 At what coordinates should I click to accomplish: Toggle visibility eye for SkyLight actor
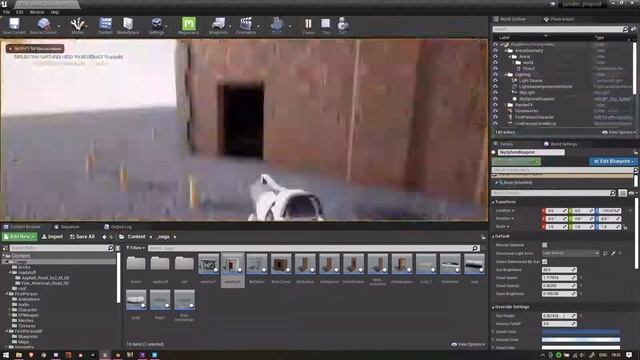(495, 93)
